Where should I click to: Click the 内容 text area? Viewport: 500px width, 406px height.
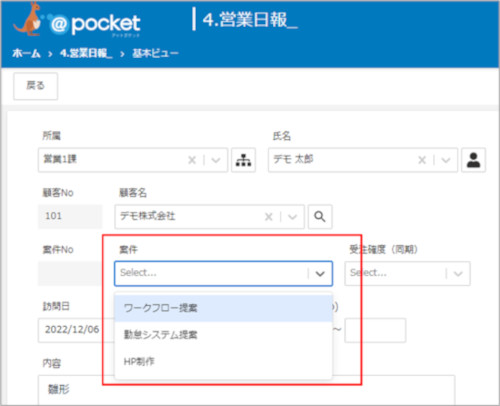[x=246, y=390]
